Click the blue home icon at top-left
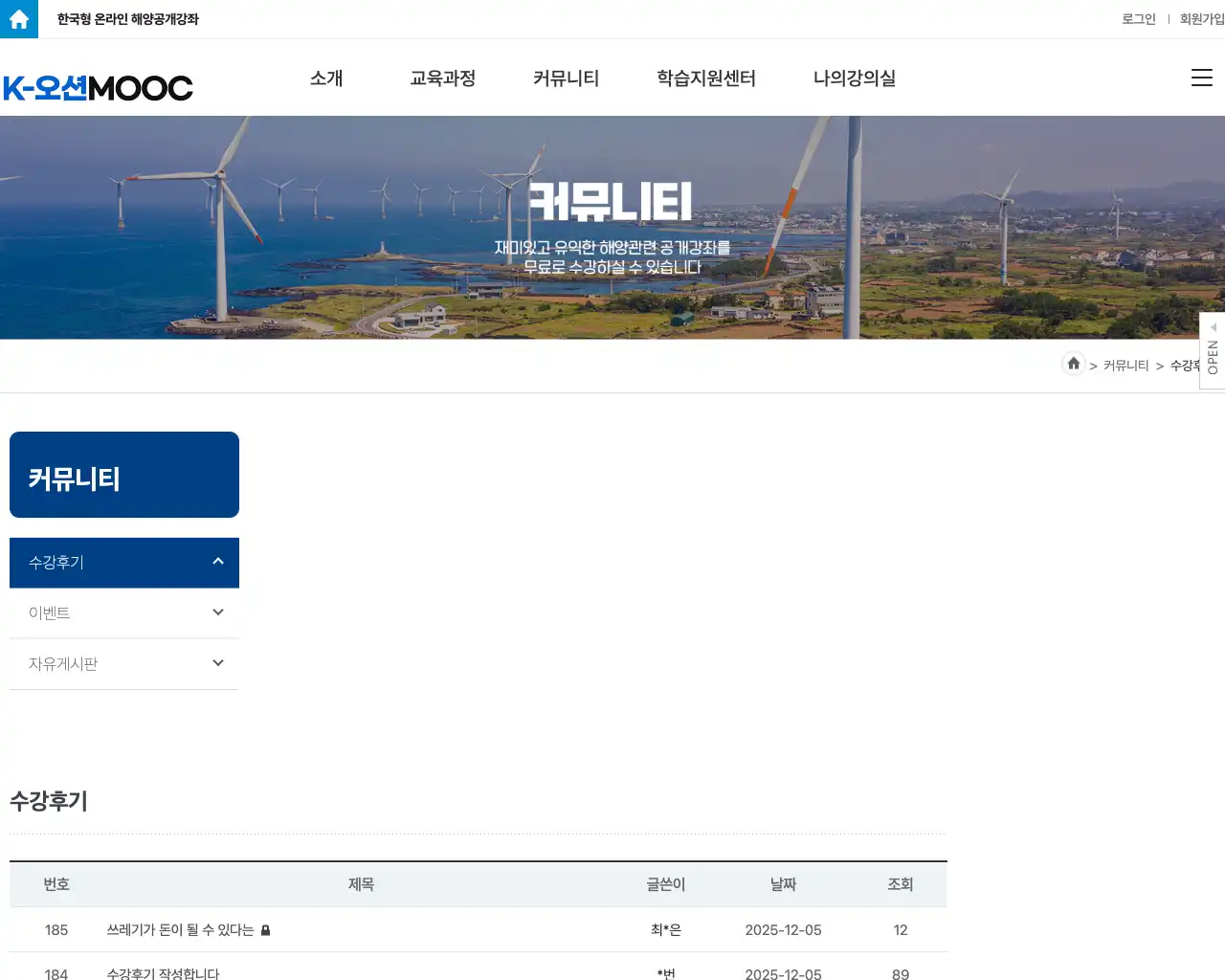The height and width of the screenshot is (980, 1225). [x=19, y=19]
